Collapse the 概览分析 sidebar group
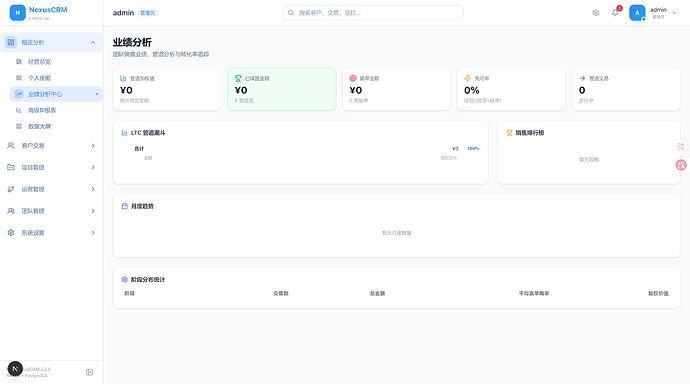 (x=93, y=43)
